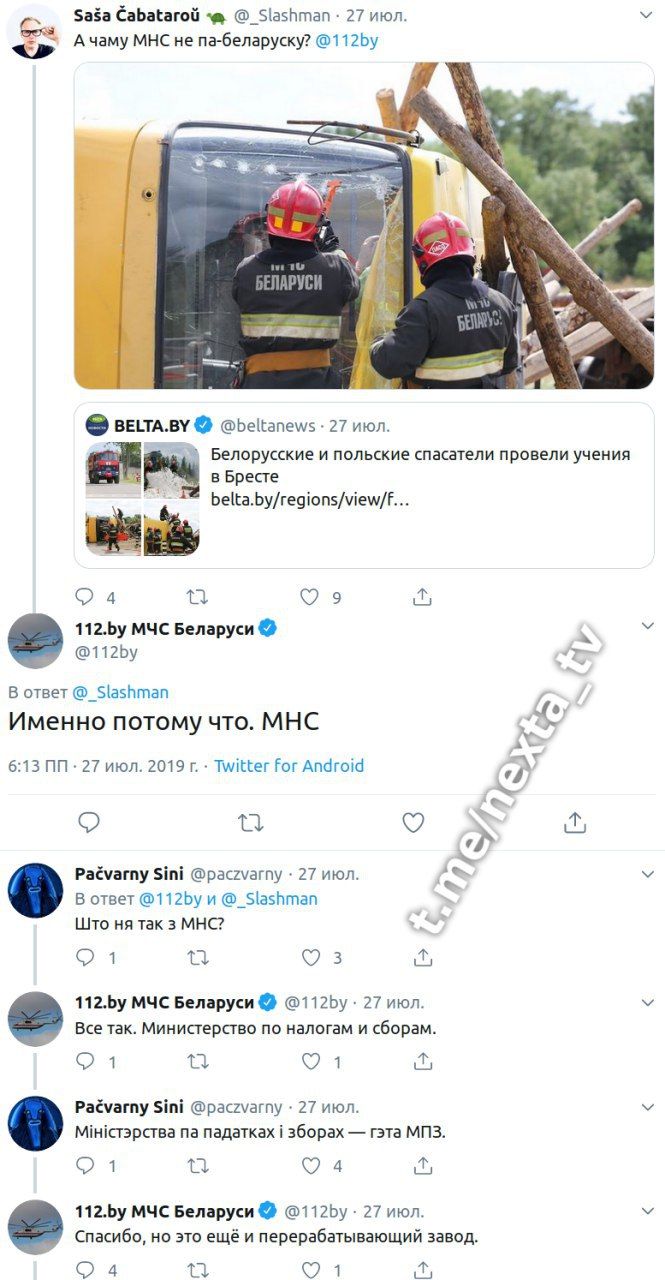665x1280 pixels.
Task: Like Pačvarny Sini's 'Што ня так з МНС?' reply
Action: coord(311,957)
